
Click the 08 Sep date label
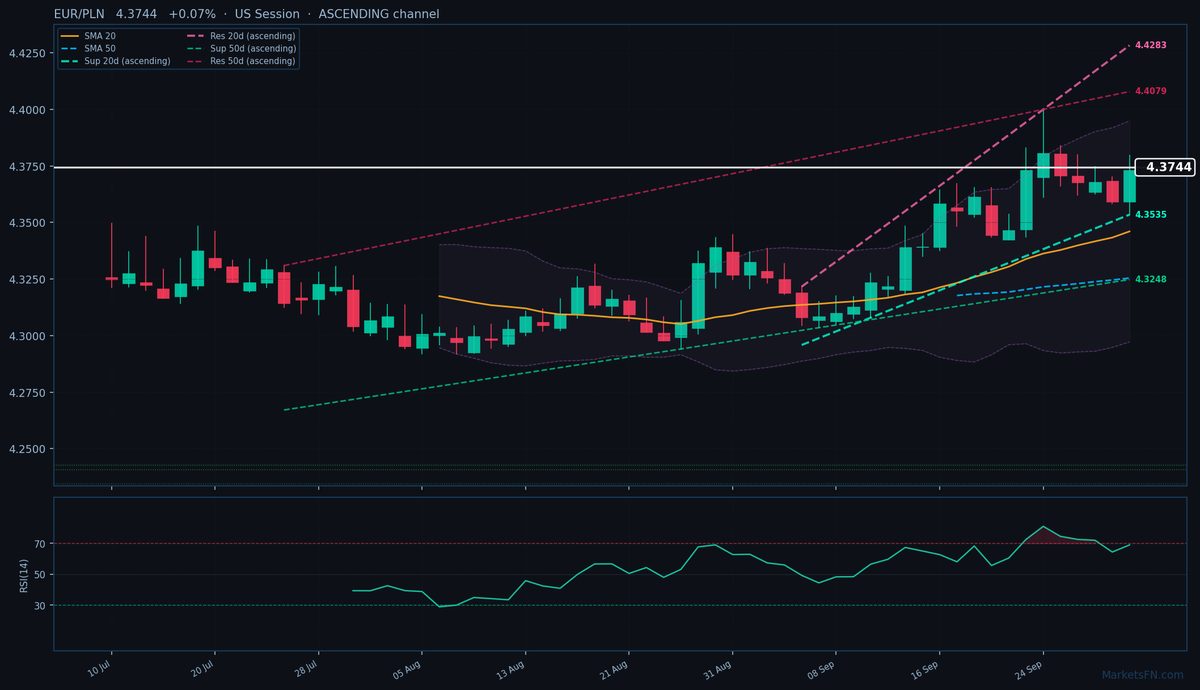pyautogui.click(x=822, y=669)
